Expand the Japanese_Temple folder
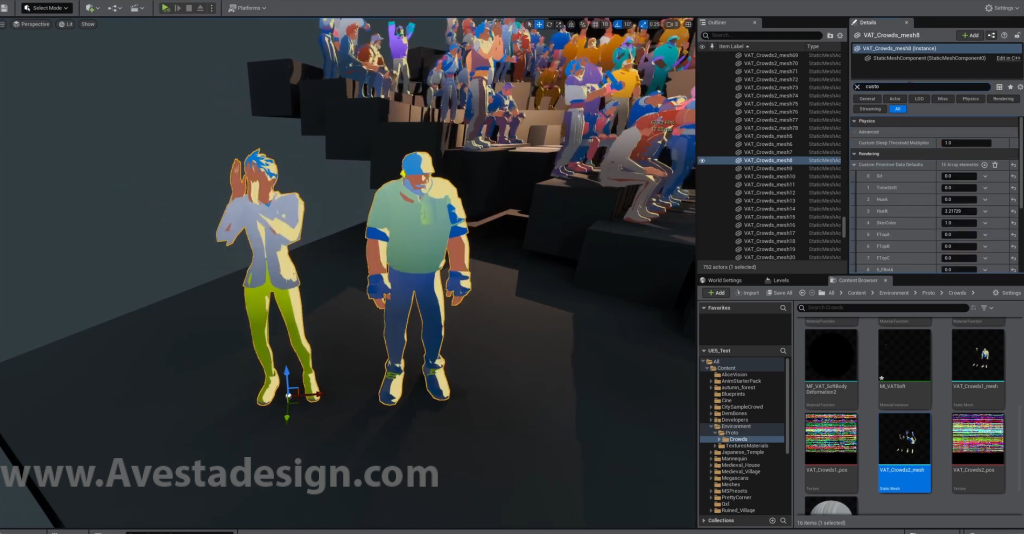Screen dimensions: 1024x534 coord(711,452)
